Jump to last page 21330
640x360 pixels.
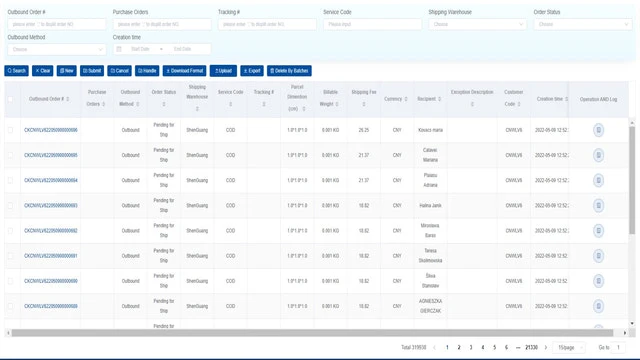[x=531, y=347]
